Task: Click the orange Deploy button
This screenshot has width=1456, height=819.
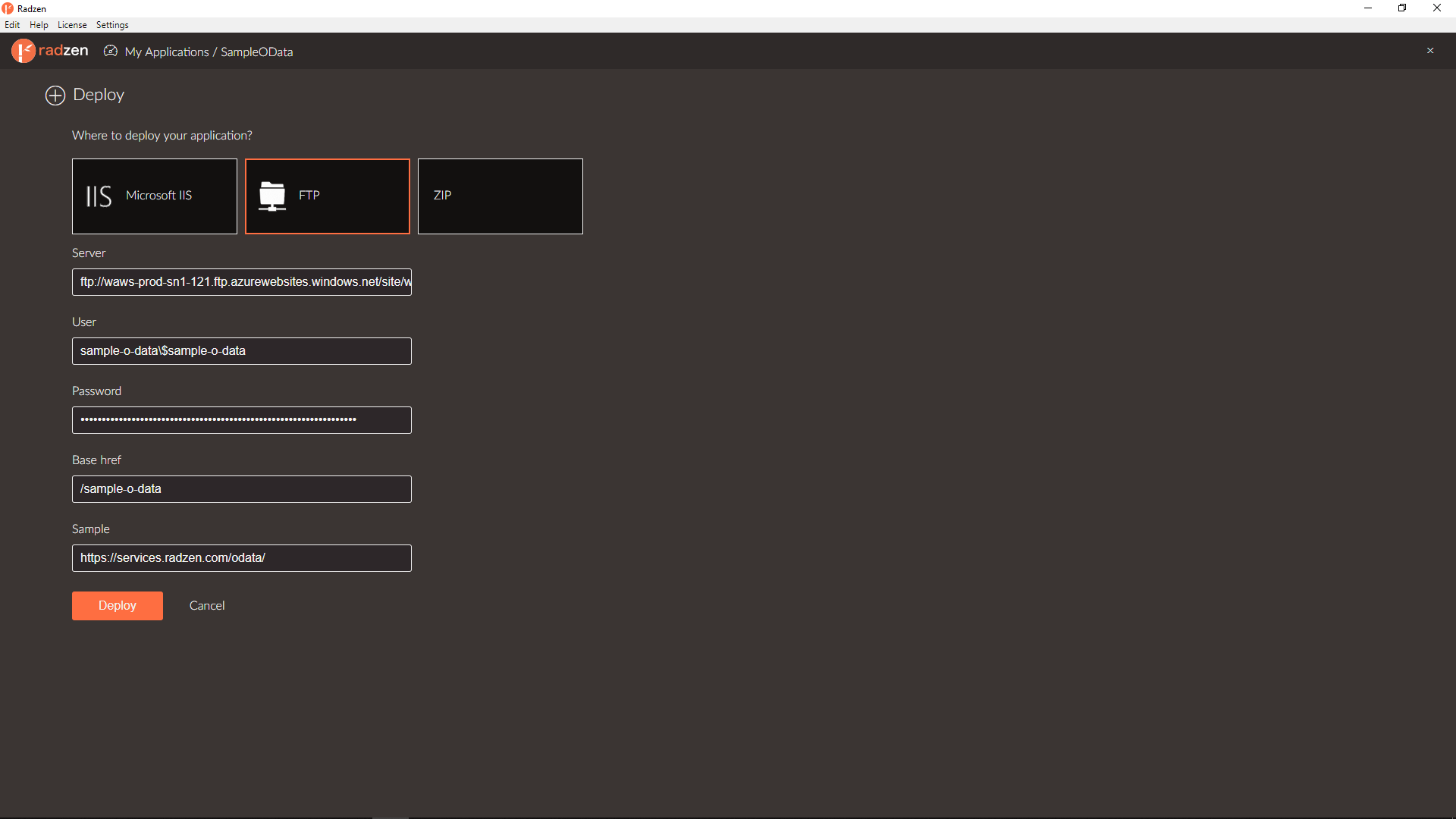Action: [x=118, y=606]
